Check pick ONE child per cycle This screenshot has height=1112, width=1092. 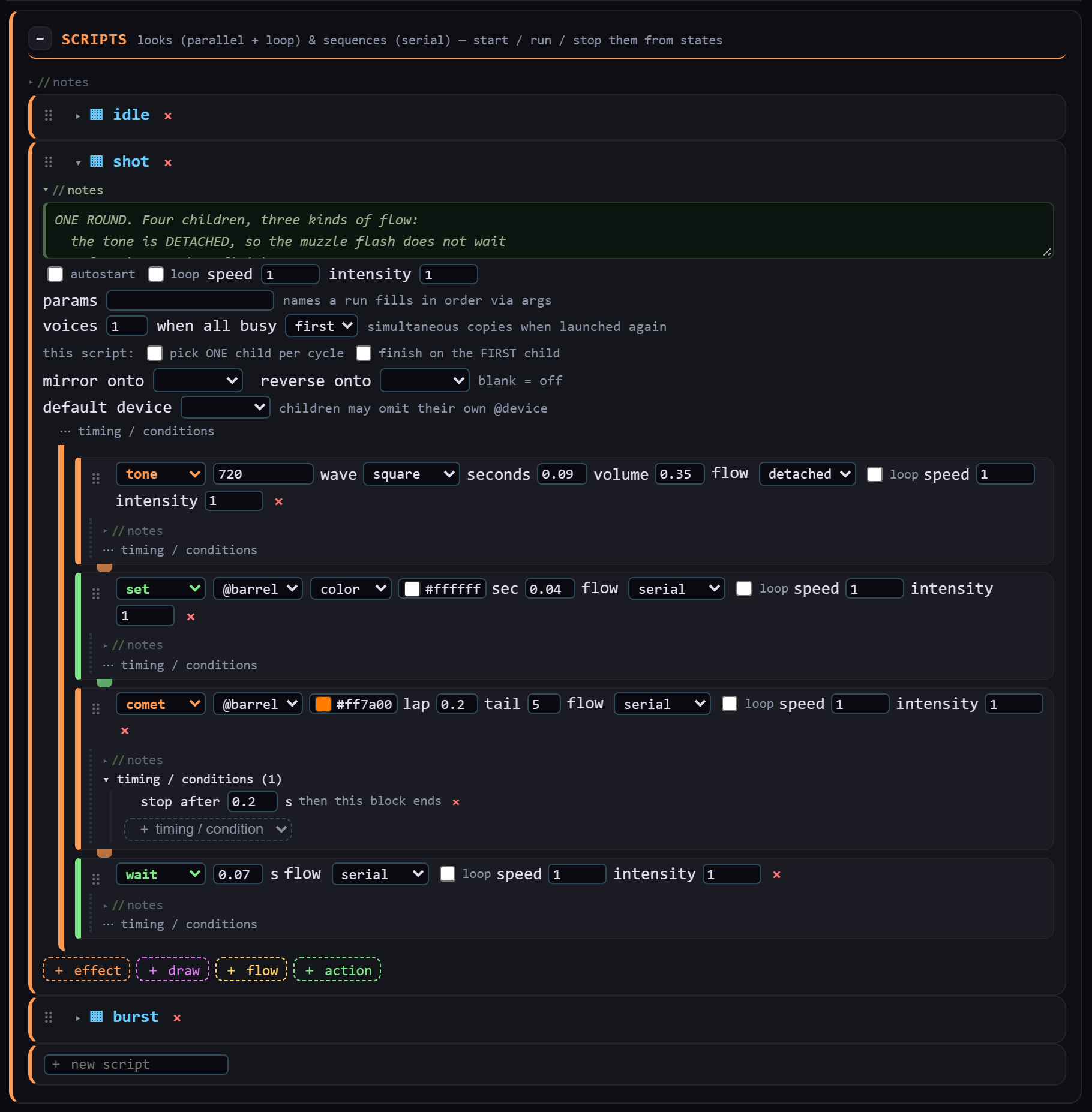pyautogui.click(x=155, y=353)
